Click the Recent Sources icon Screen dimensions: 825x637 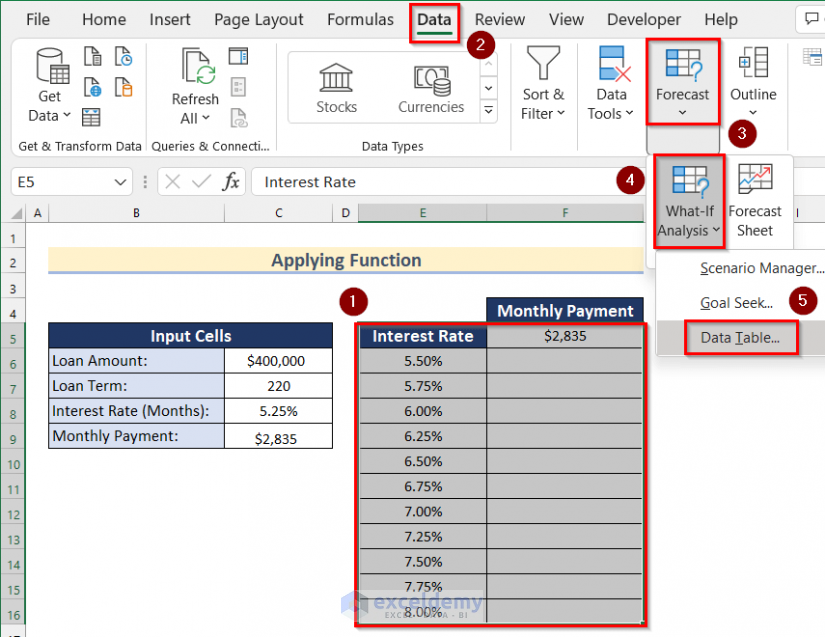pyautogui.click(x=124, y=56)
